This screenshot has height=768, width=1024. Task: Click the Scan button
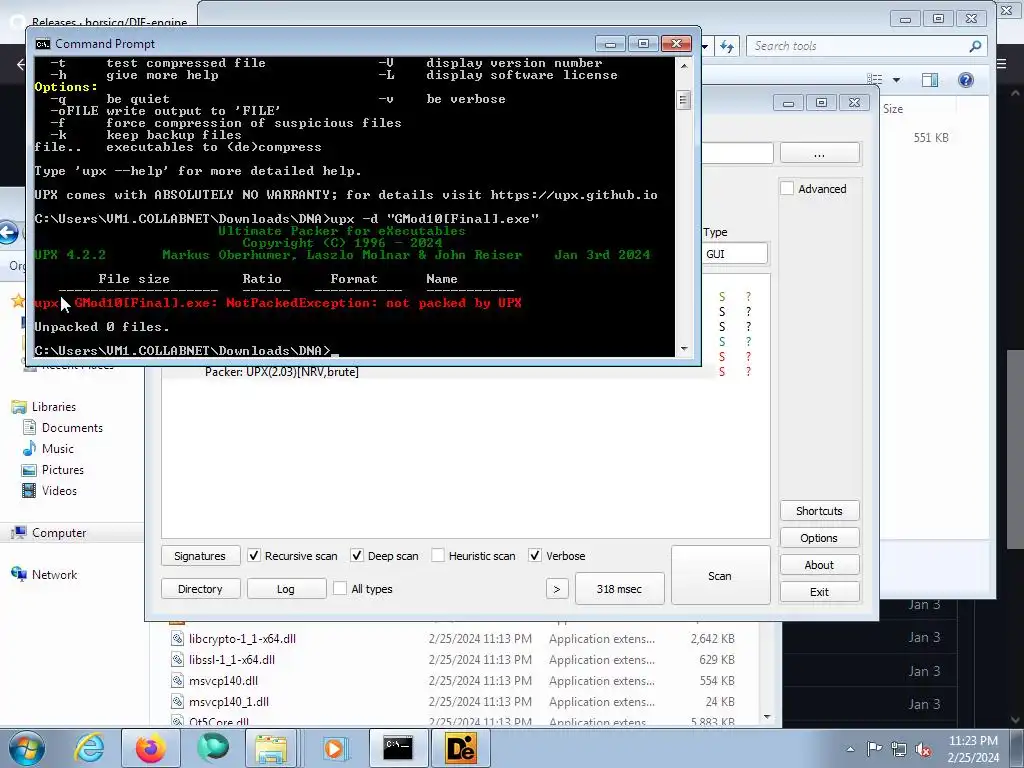pyautogui.click(x=720, y=575)
